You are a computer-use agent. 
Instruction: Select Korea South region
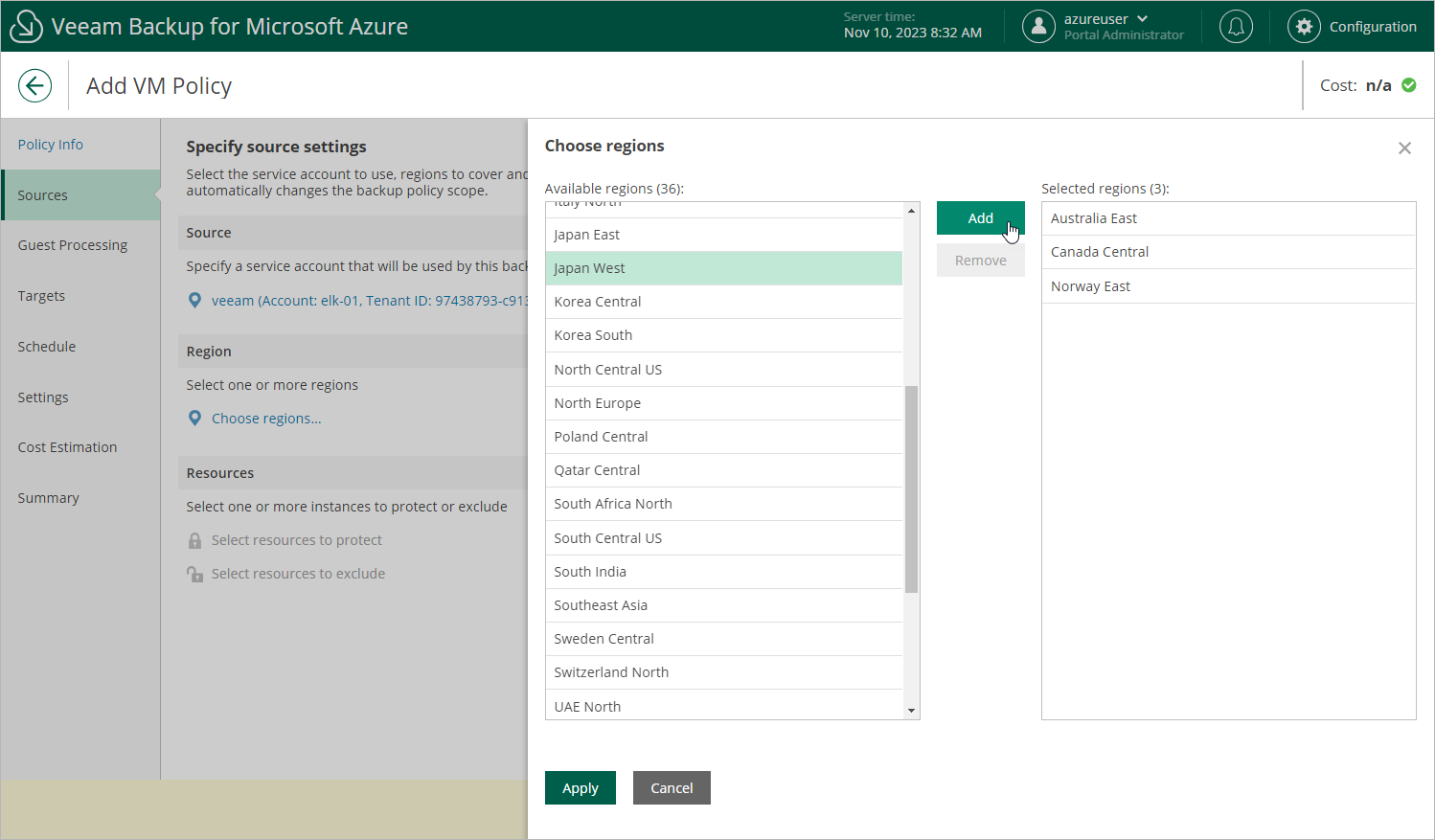pos(724,335)
